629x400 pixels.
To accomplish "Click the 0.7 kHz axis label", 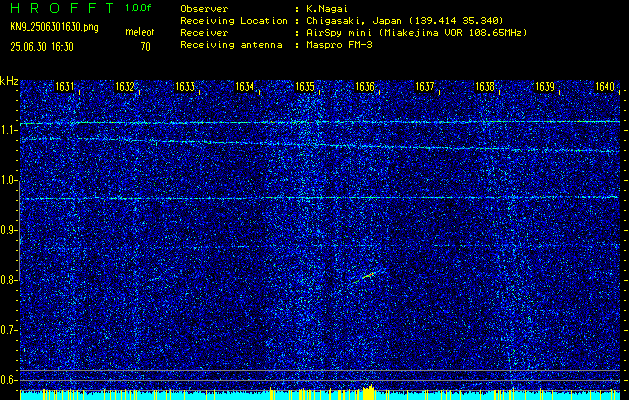I will pos(8,330).
